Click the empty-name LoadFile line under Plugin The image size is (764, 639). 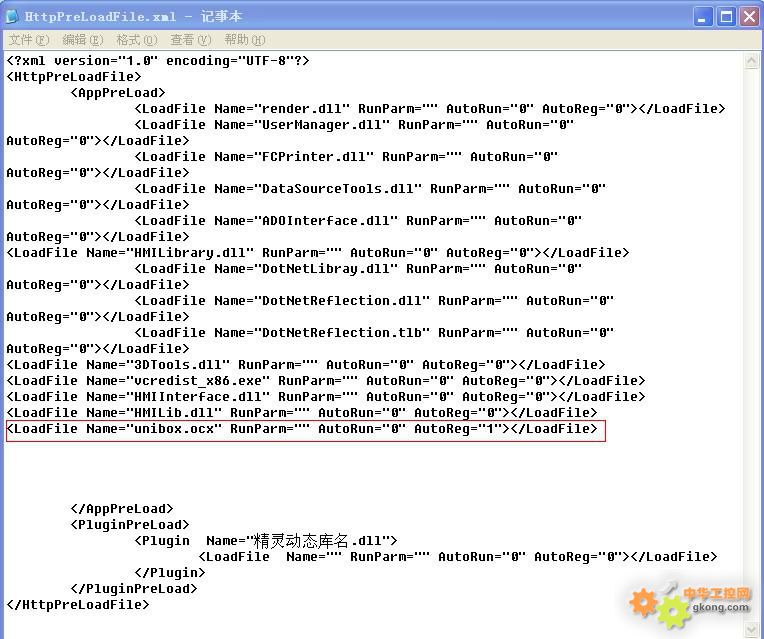pyautogui.click(x=458, y=557)
